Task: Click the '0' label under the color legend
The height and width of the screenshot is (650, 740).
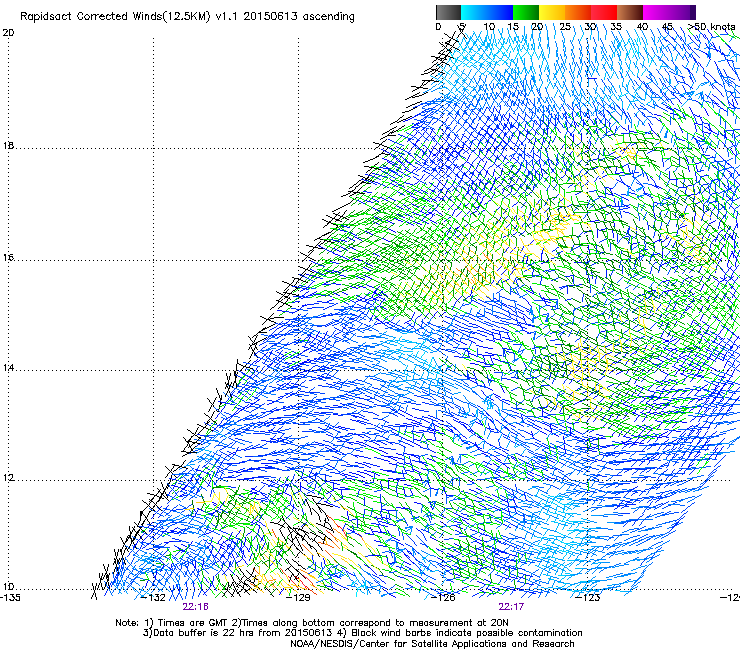Action: (x=438, y=27)
